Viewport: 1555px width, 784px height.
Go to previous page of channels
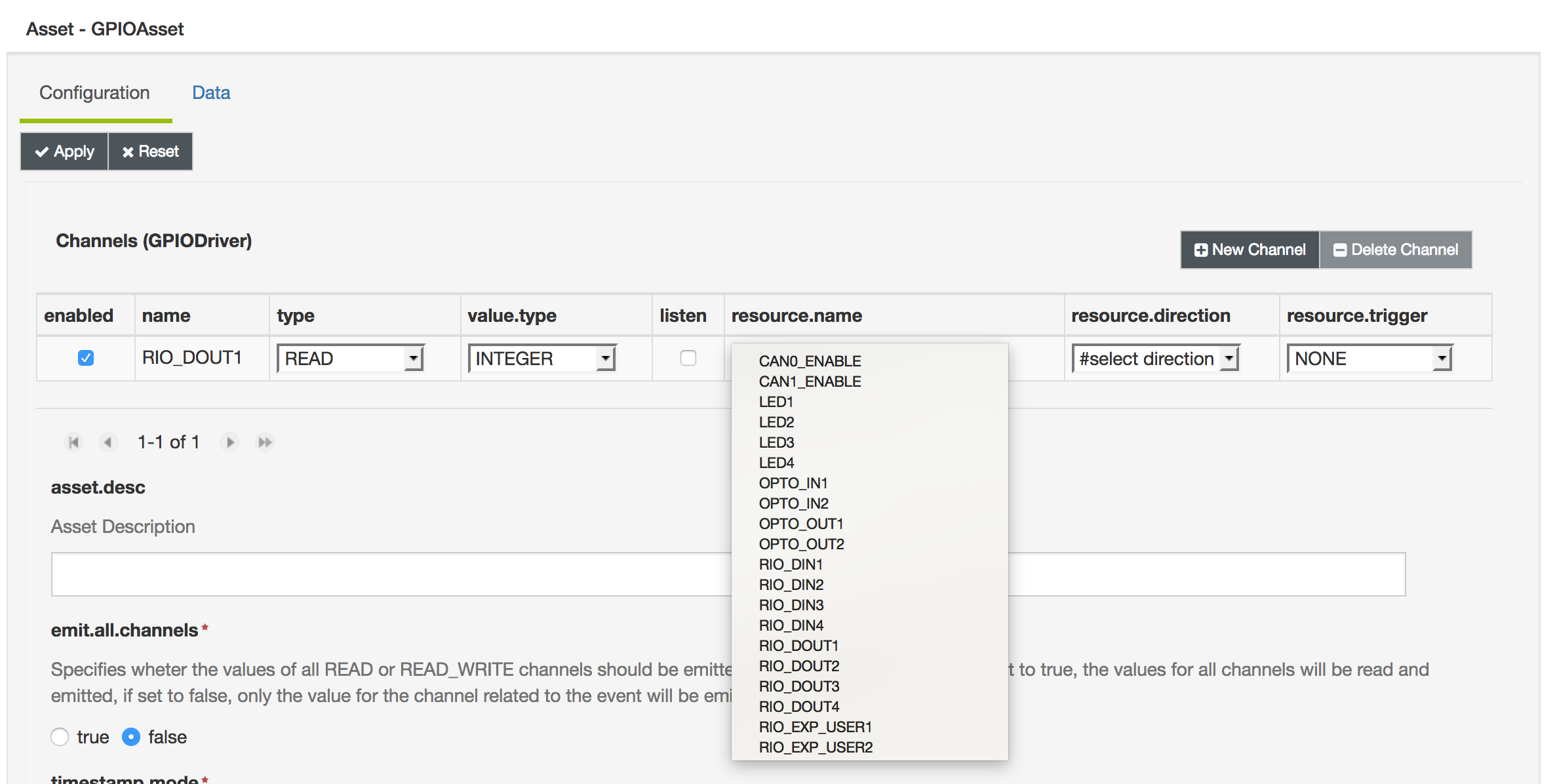pos(108,442)
